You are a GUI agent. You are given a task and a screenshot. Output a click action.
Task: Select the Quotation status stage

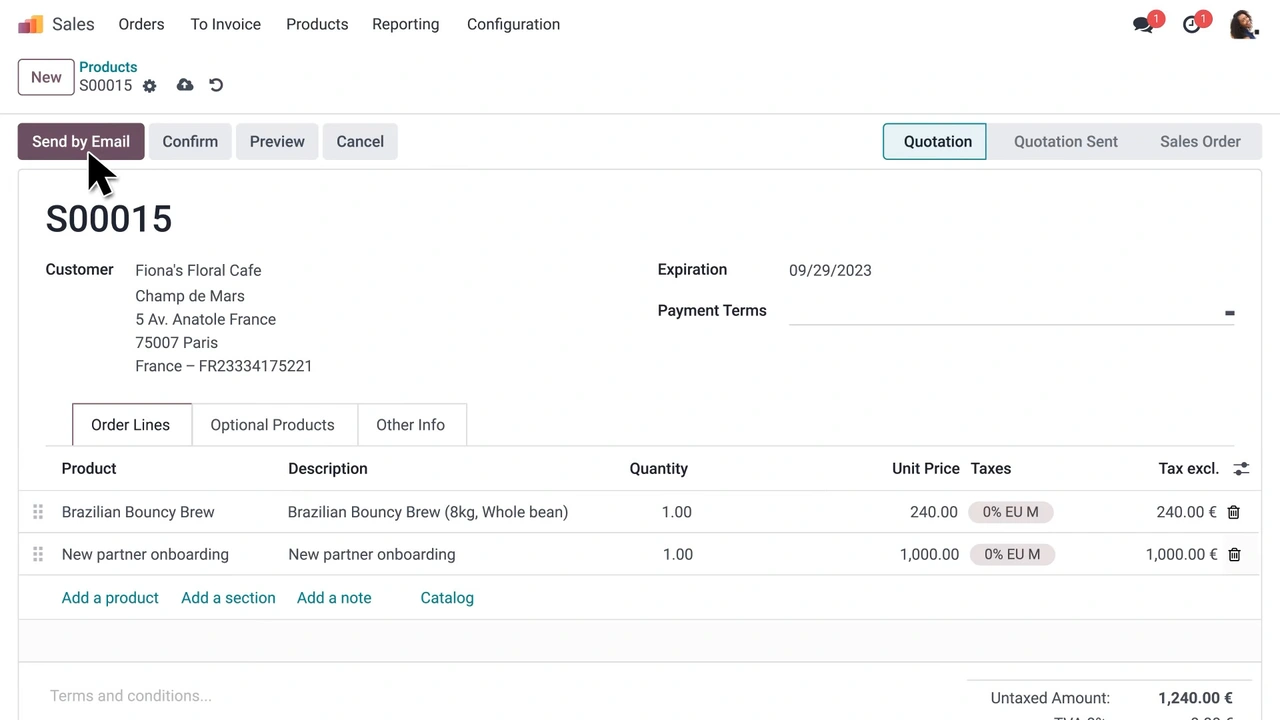pos(934,141)
